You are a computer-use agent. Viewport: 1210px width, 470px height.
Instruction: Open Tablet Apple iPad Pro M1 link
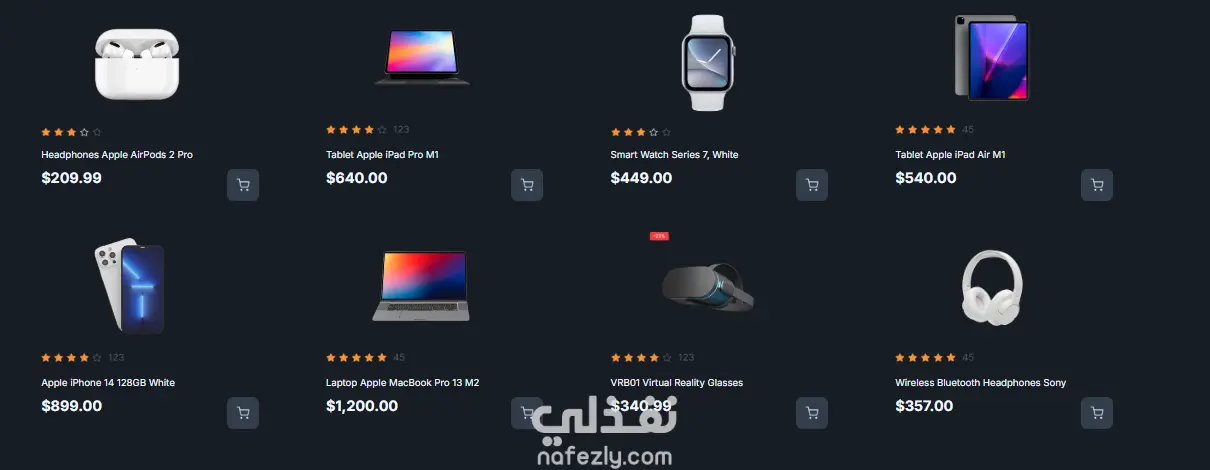(x=382, y=155)
